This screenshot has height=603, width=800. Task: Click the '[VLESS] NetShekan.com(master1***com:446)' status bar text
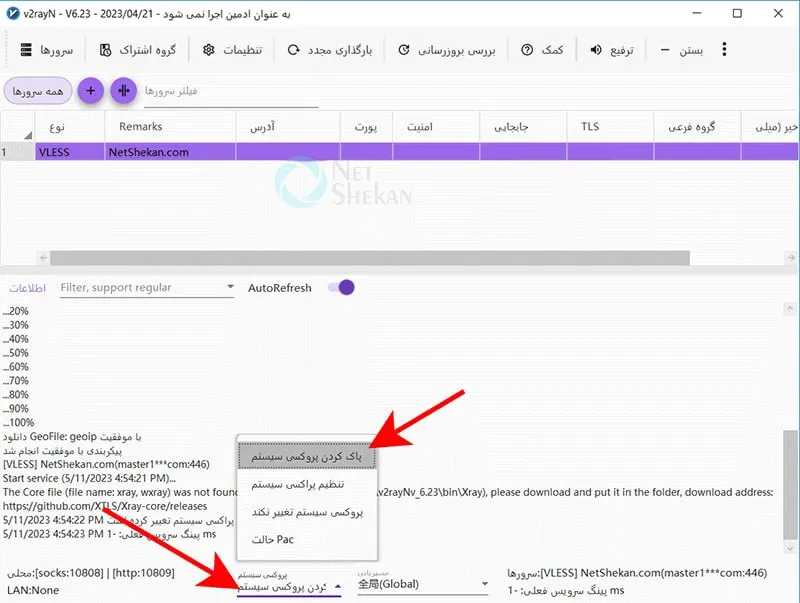click(x=654, y=573)
